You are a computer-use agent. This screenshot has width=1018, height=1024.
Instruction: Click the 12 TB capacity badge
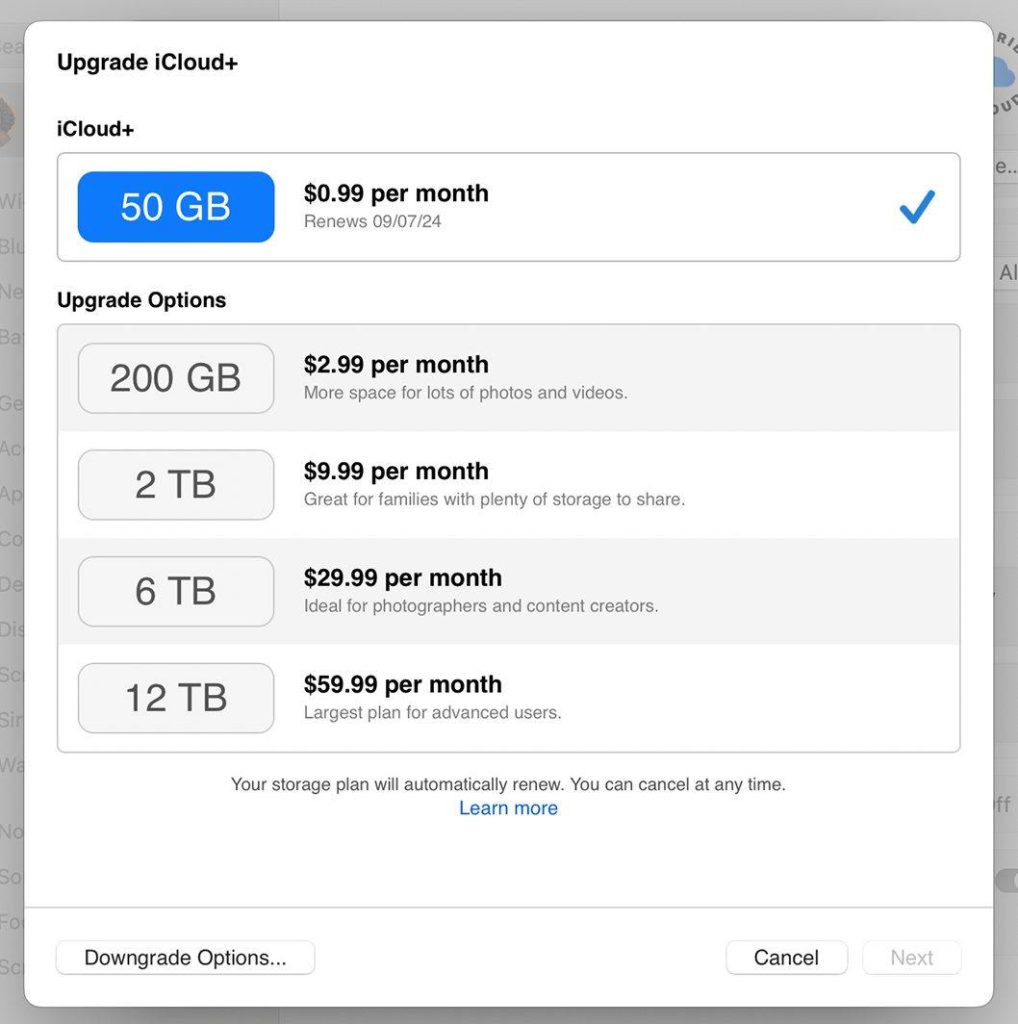(x=175, y=698)
